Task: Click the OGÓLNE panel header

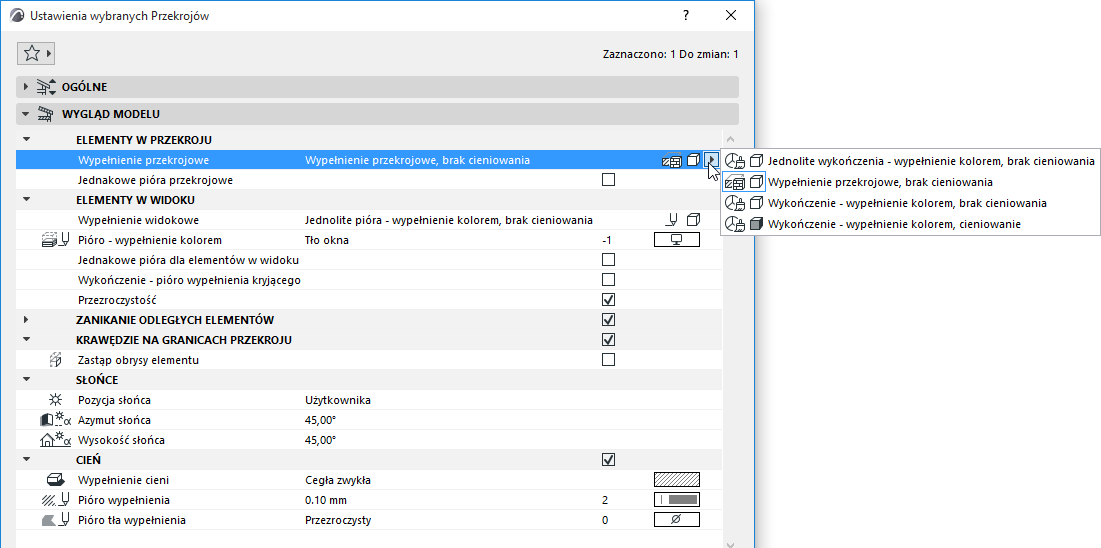Action: tap(377, 87)
